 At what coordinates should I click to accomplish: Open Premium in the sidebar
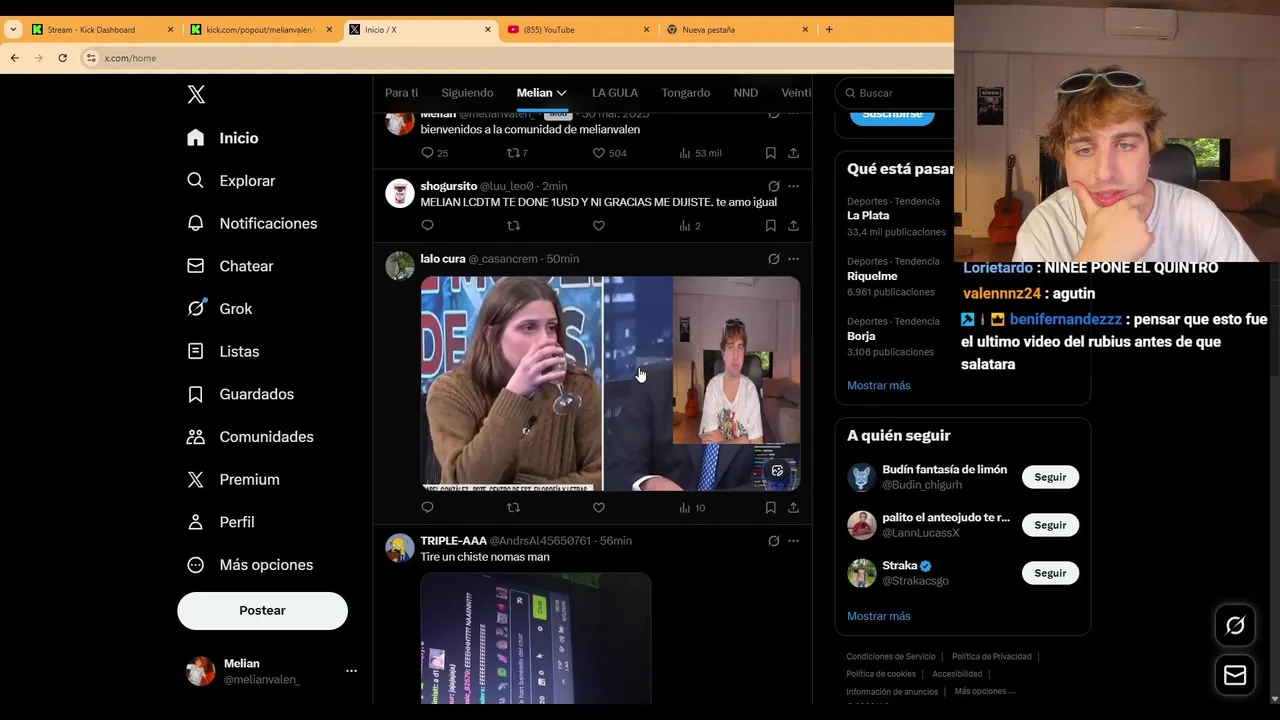233,480
